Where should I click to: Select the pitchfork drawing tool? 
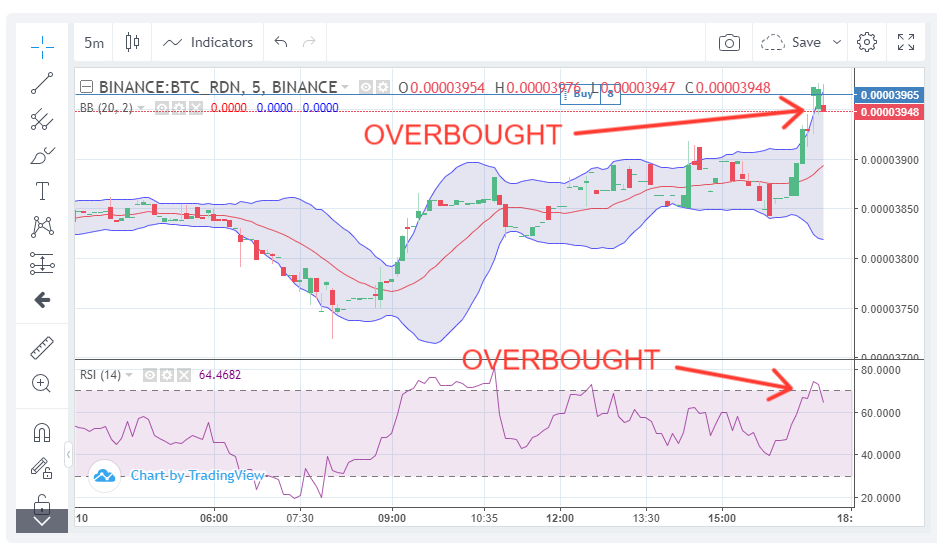point(42,119)
